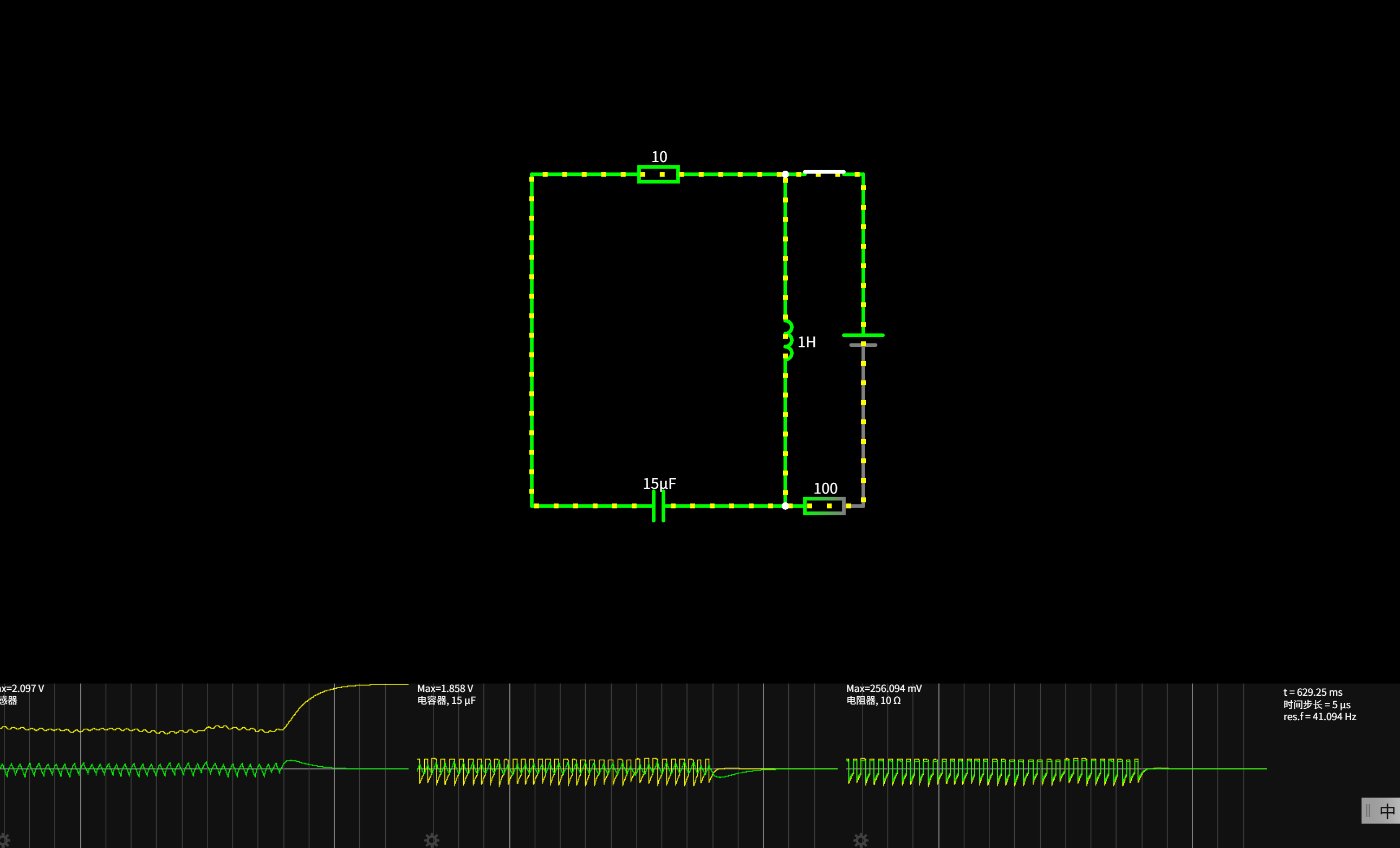Open the capacitor scope settings gear
This screenshot has width=1400, height=848.
coord(431,839)
